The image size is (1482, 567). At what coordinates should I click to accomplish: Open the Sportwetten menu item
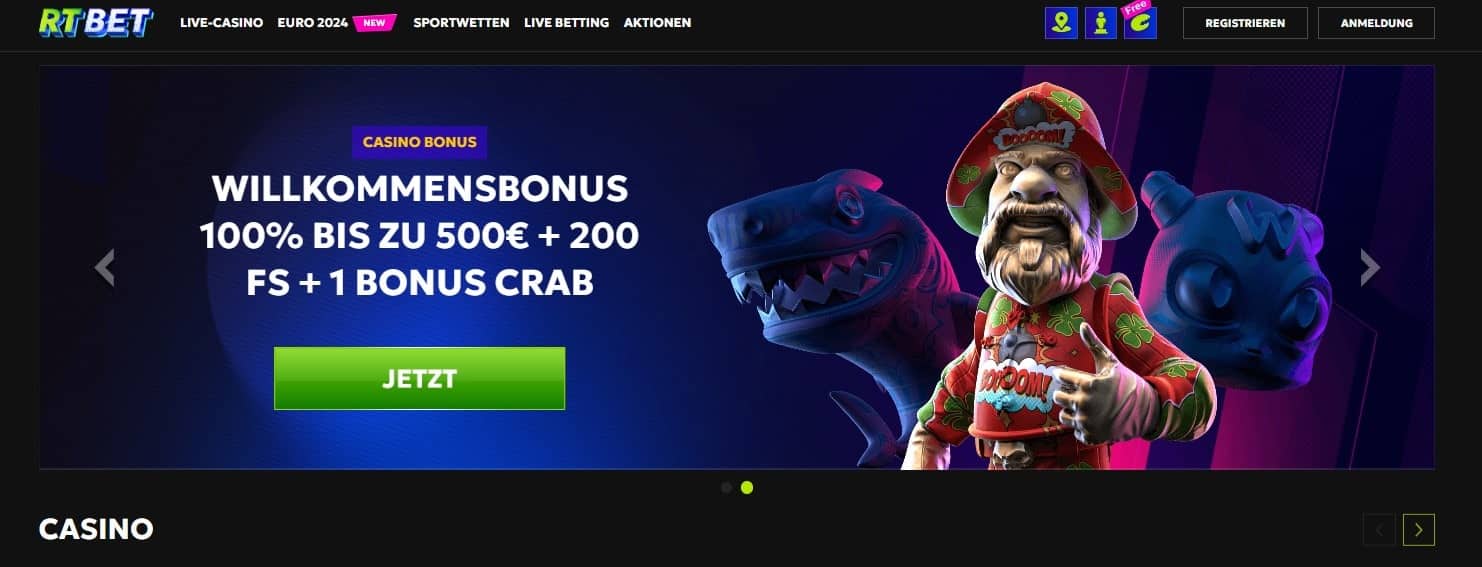[x=461, y=22]
